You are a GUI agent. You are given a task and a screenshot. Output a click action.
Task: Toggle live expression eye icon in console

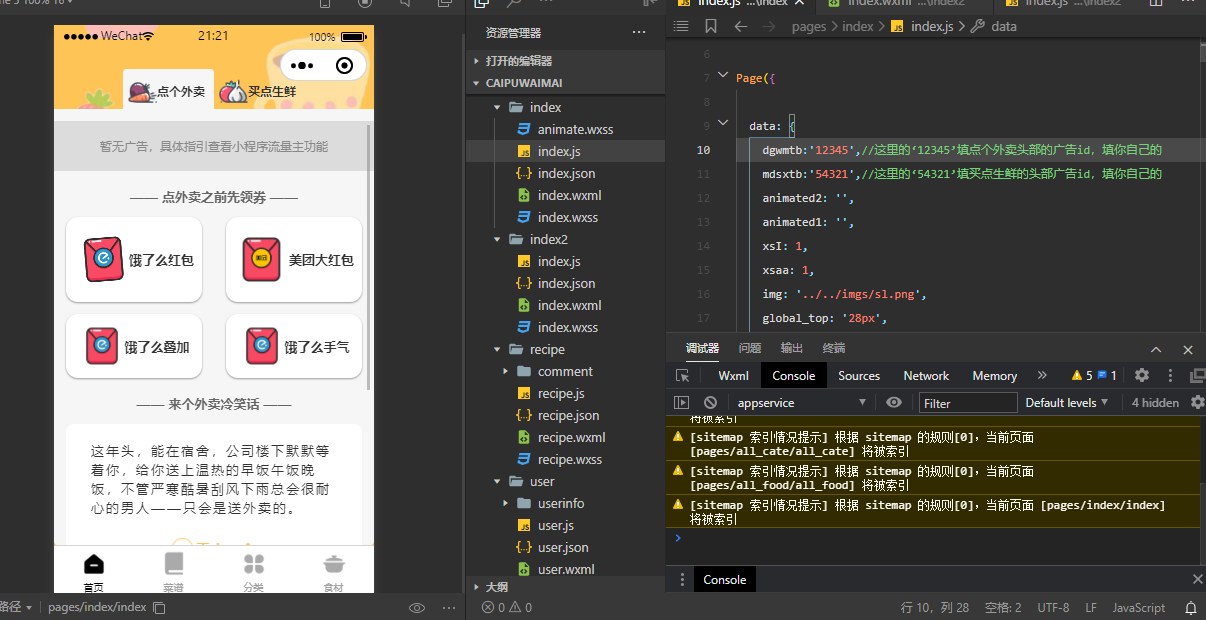coord(894,403)
